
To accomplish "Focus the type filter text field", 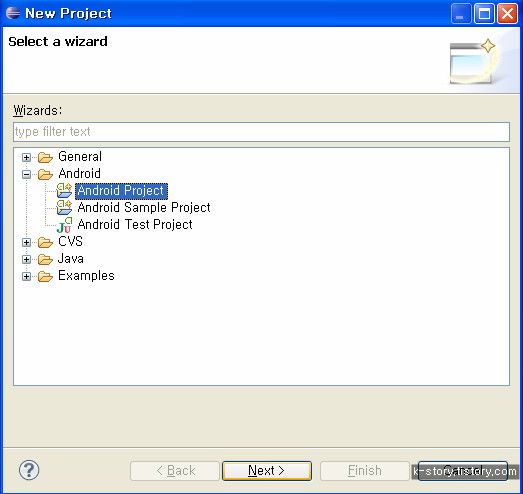I will coord(262,132).
